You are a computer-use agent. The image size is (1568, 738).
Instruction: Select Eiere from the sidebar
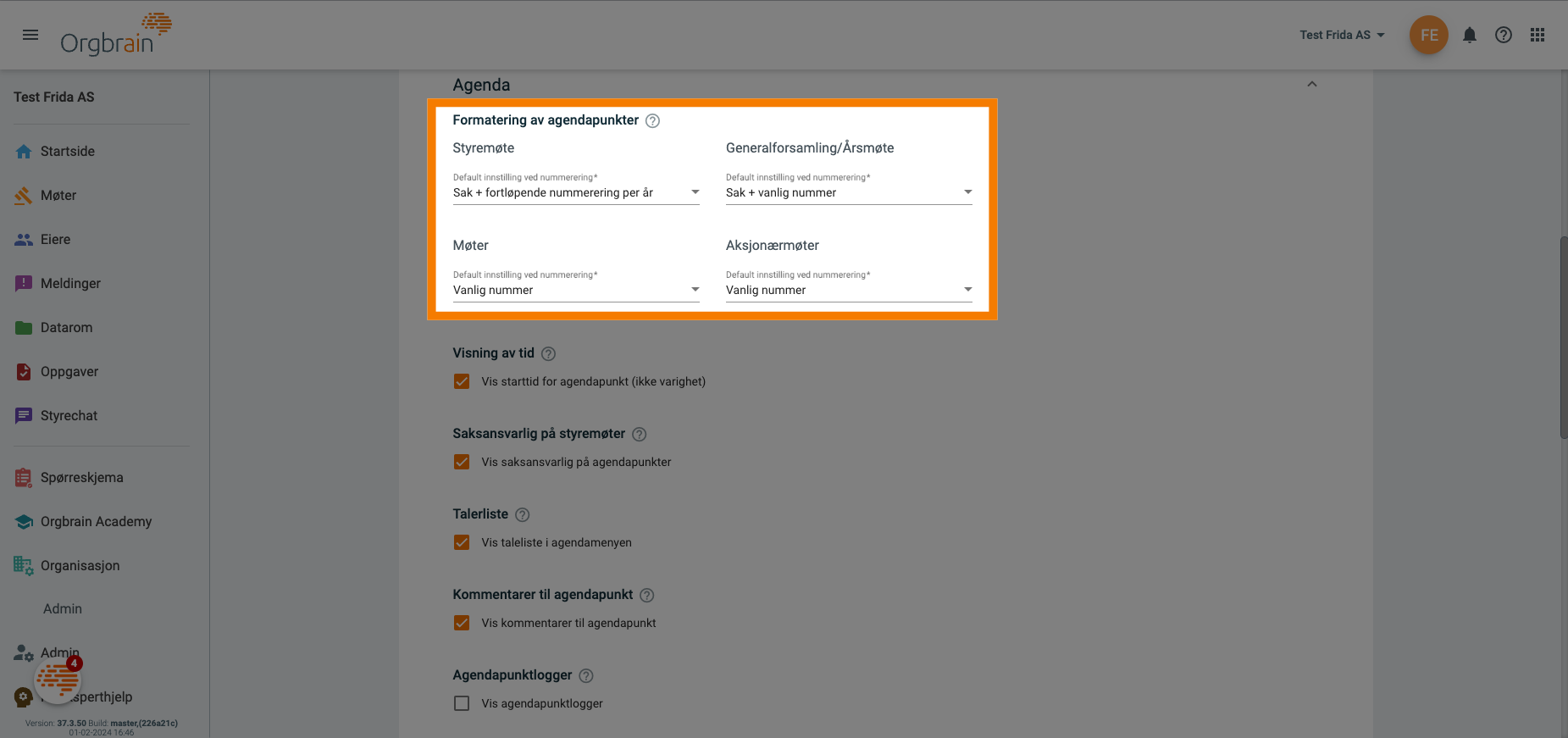click(x=55, y=239)
